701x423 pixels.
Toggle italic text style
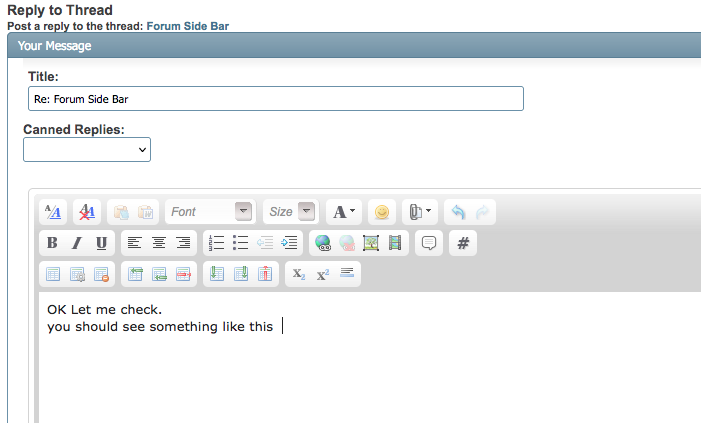(x=76, y=243)
